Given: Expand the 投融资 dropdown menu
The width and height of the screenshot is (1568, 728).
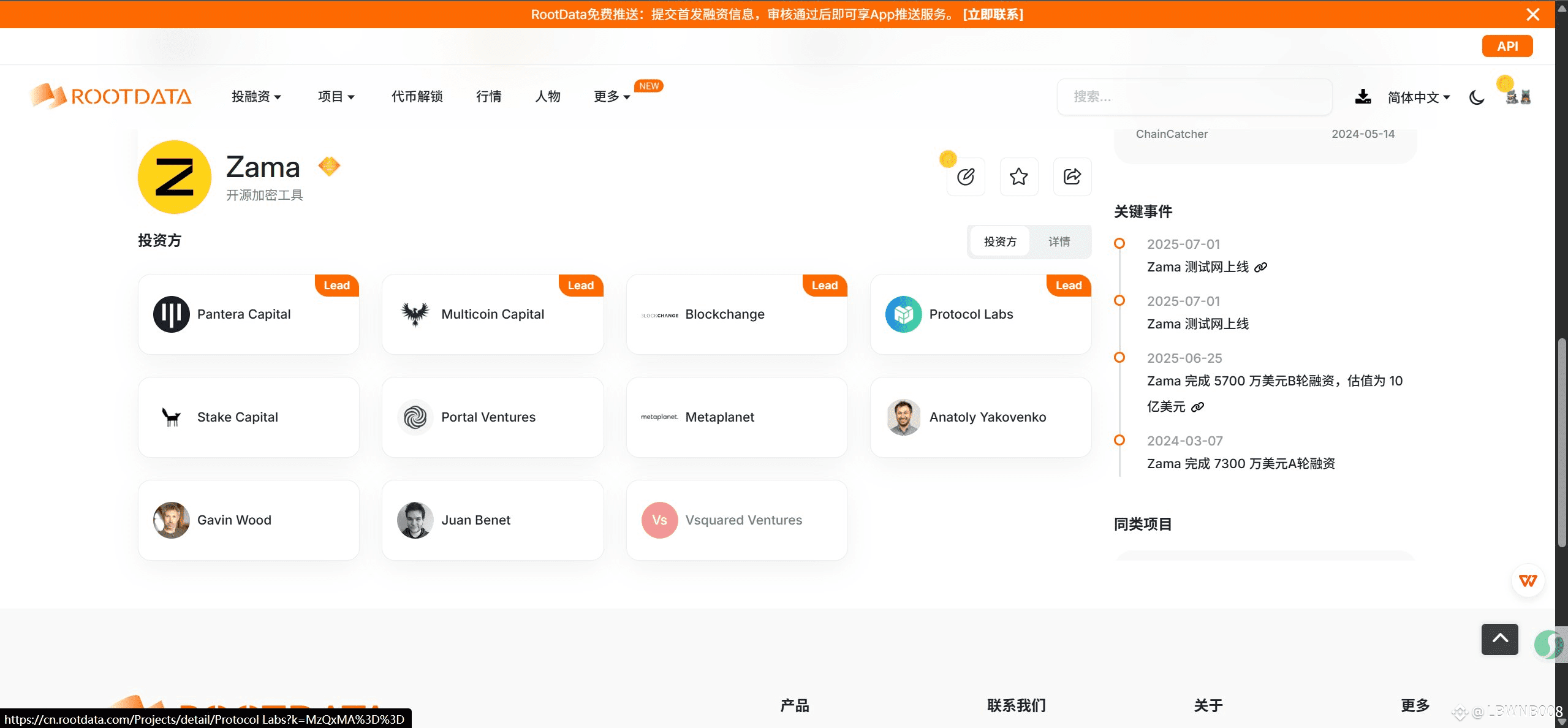Looking at the screenshot, I should 256,97.
